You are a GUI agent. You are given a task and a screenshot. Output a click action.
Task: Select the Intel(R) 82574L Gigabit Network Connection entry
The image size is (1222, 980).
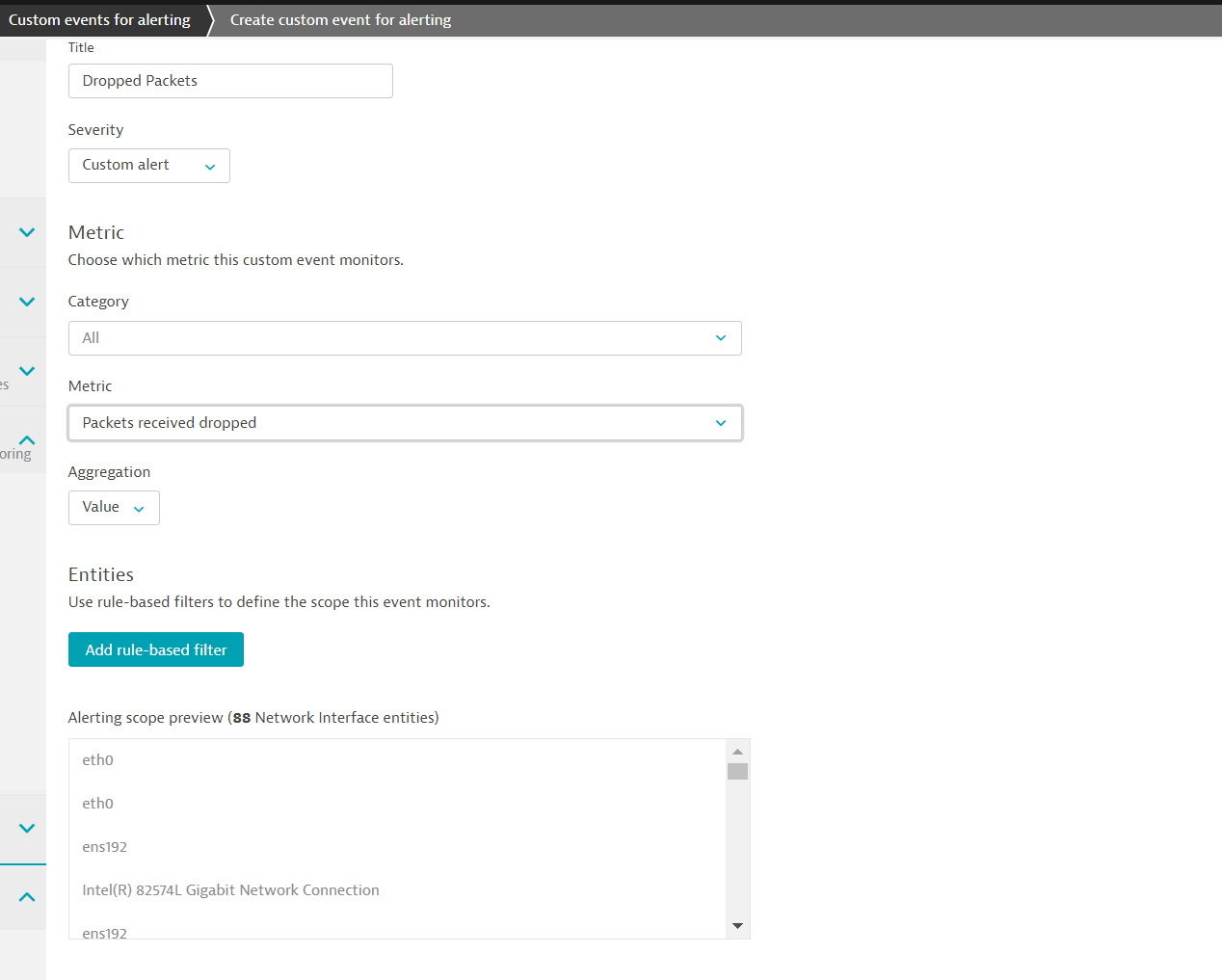point(231,890)
